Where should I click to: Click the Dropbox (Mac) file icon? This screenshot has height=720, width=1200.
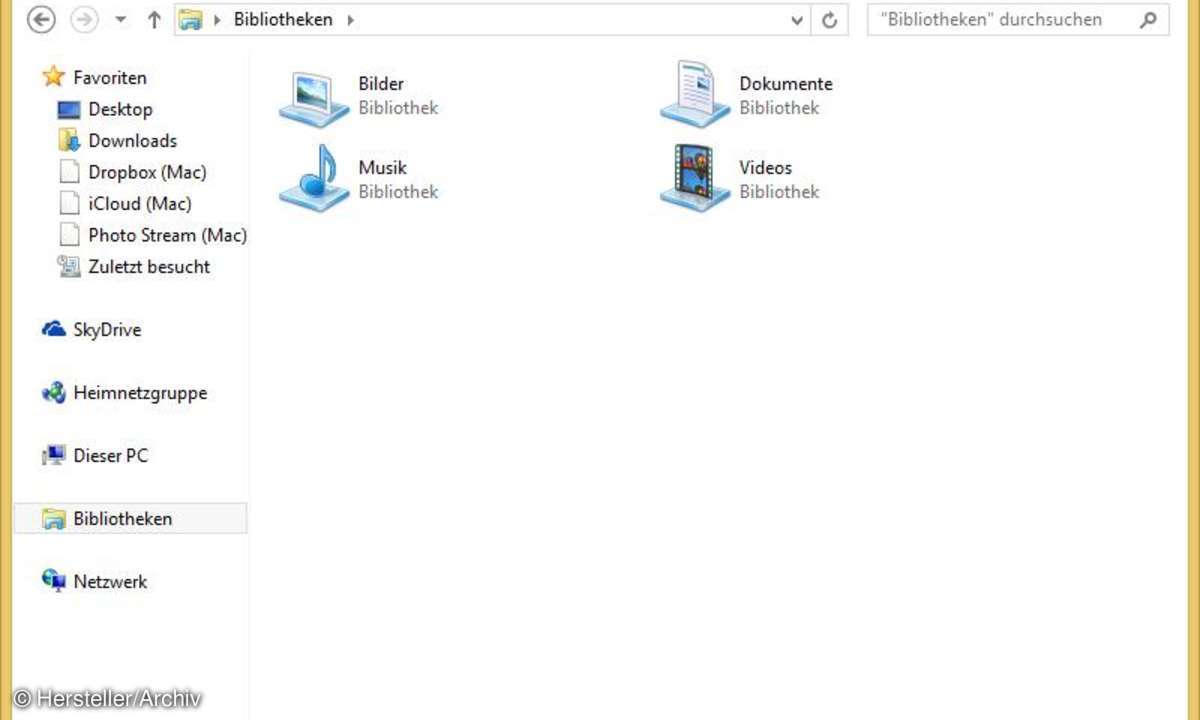[69, 172]
